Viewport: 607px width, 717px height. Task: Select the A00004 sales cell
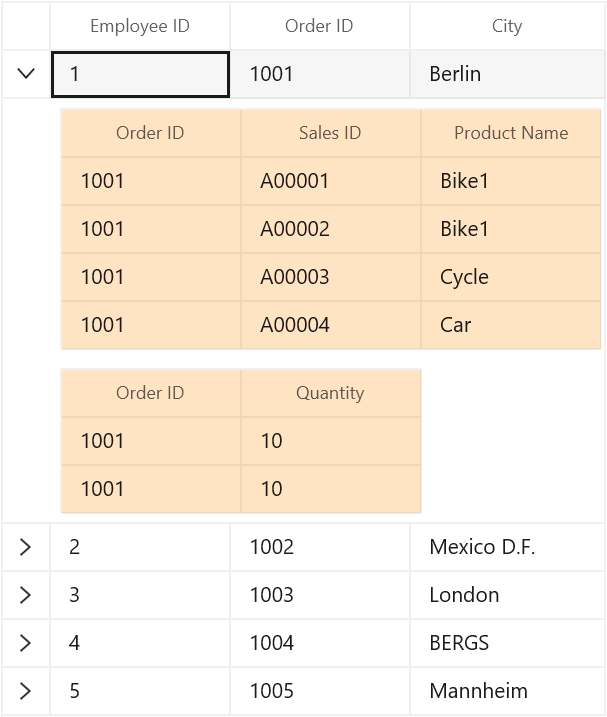330,325
